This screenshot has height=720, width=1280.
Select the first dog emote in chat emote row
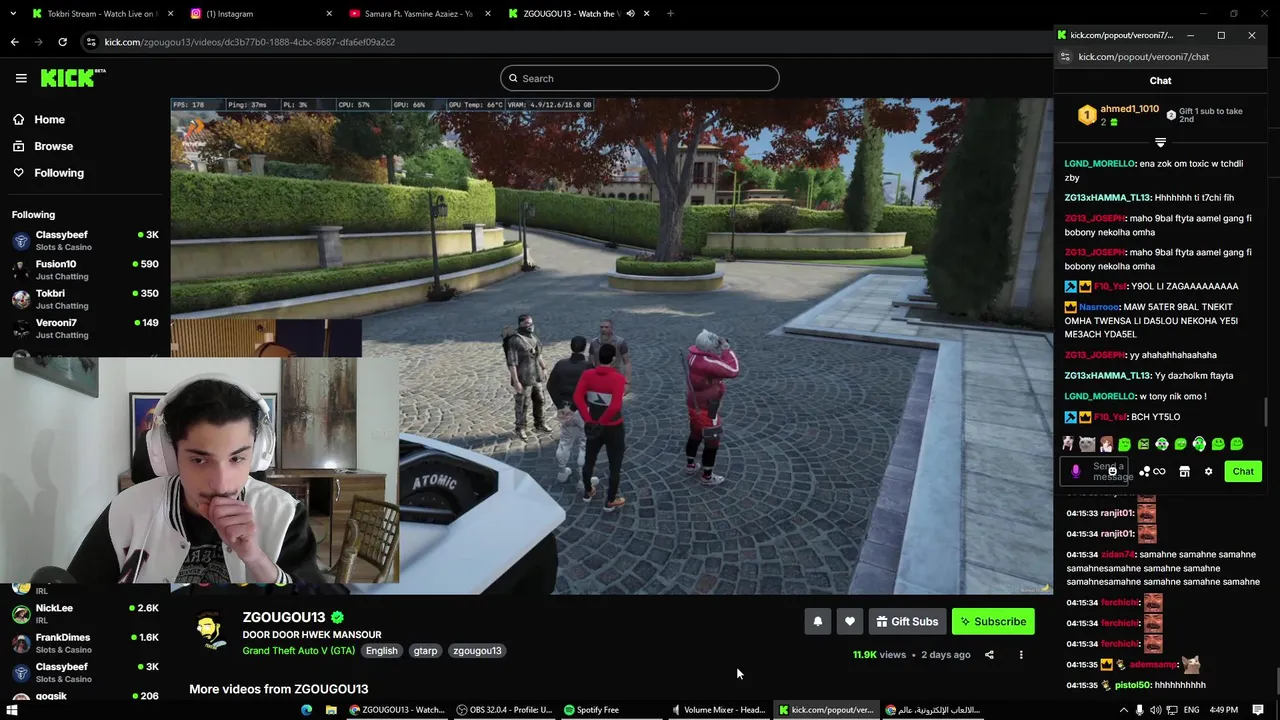[1068, 444]
